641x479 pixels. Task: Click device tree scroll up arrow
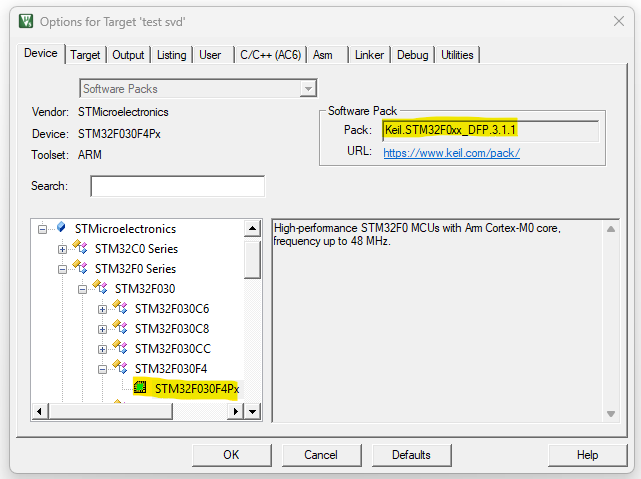[253, 228]
